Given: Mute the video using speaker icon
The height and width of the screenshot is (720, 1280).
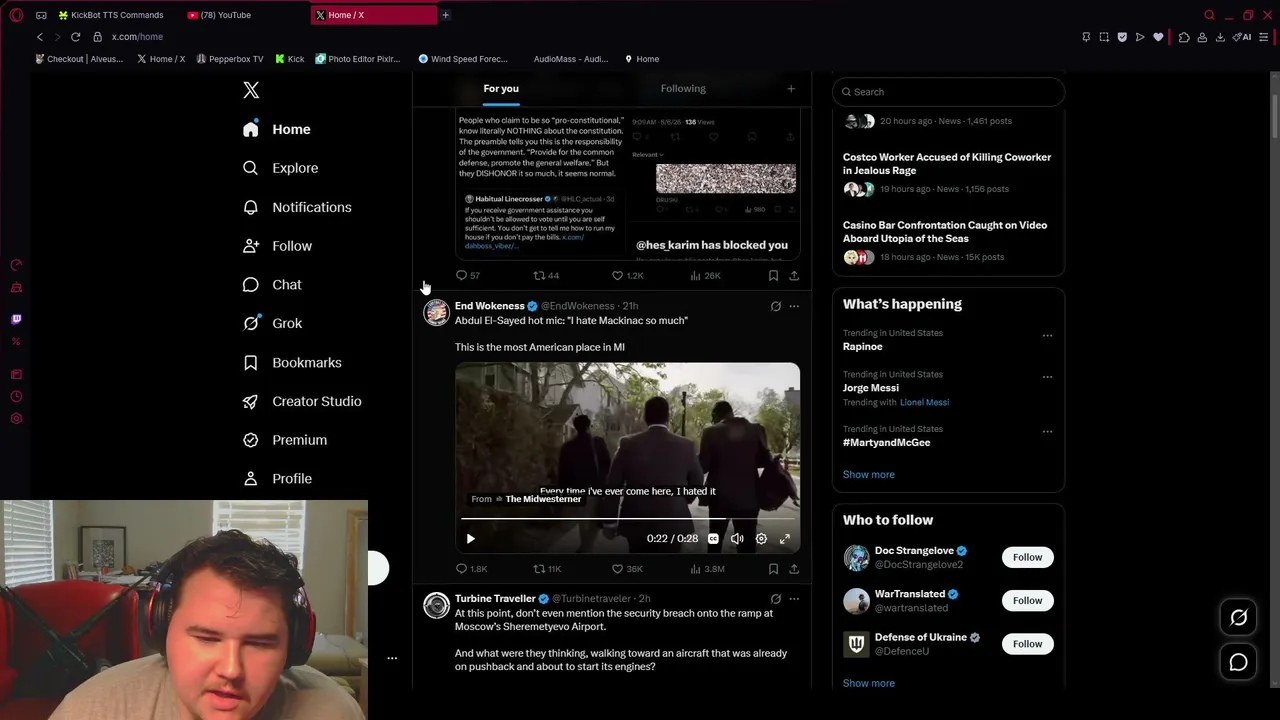Looking at the screenshot, I should [737, 539].
